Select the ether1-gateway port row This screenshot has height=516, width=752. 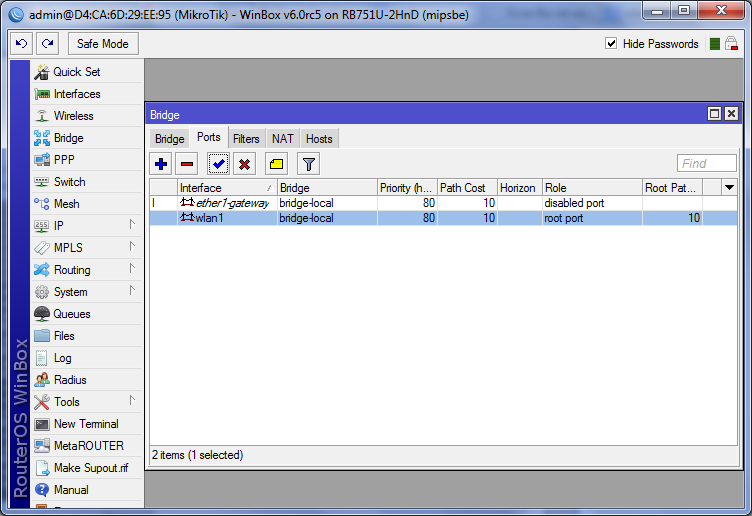[443, 203]
